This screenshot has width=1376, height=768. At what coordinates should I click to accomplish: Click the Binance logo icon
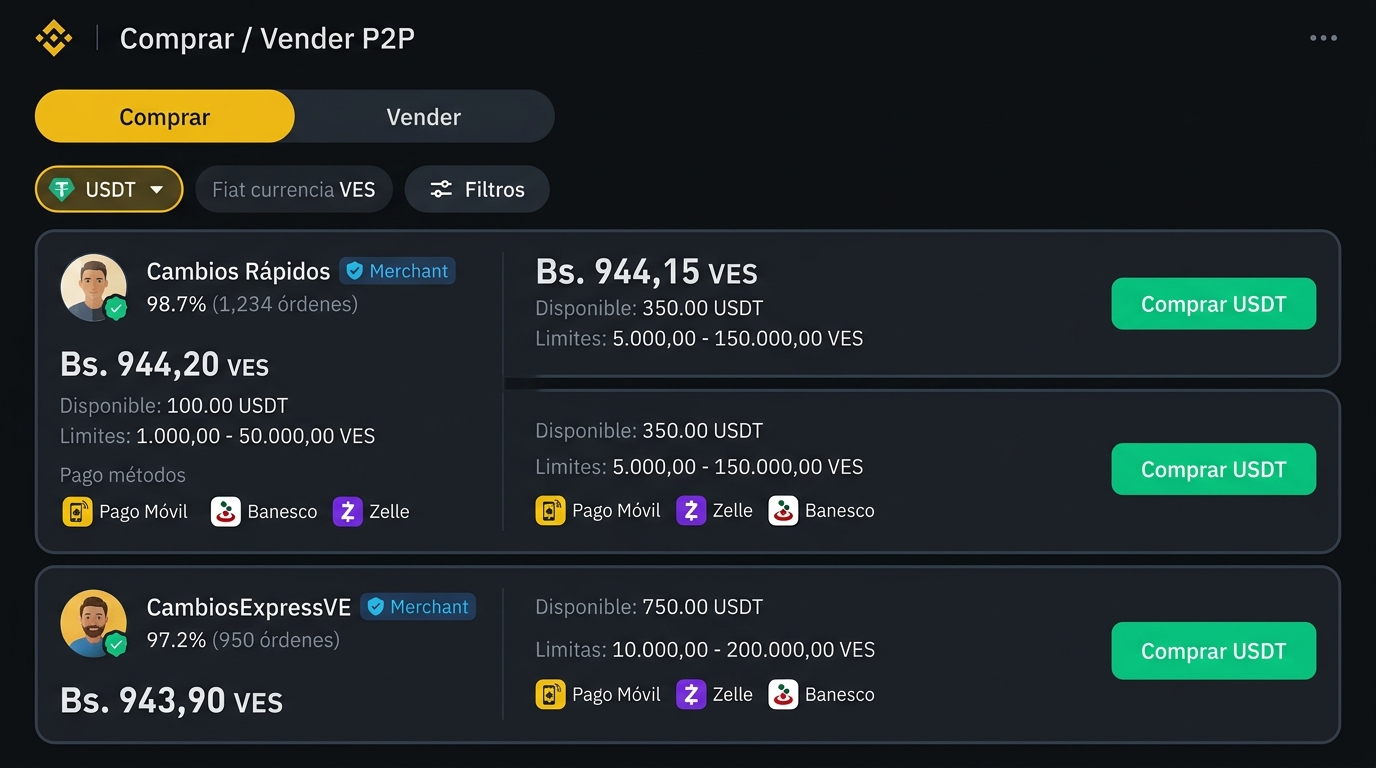pyautogui.click(x=53, y=39)
